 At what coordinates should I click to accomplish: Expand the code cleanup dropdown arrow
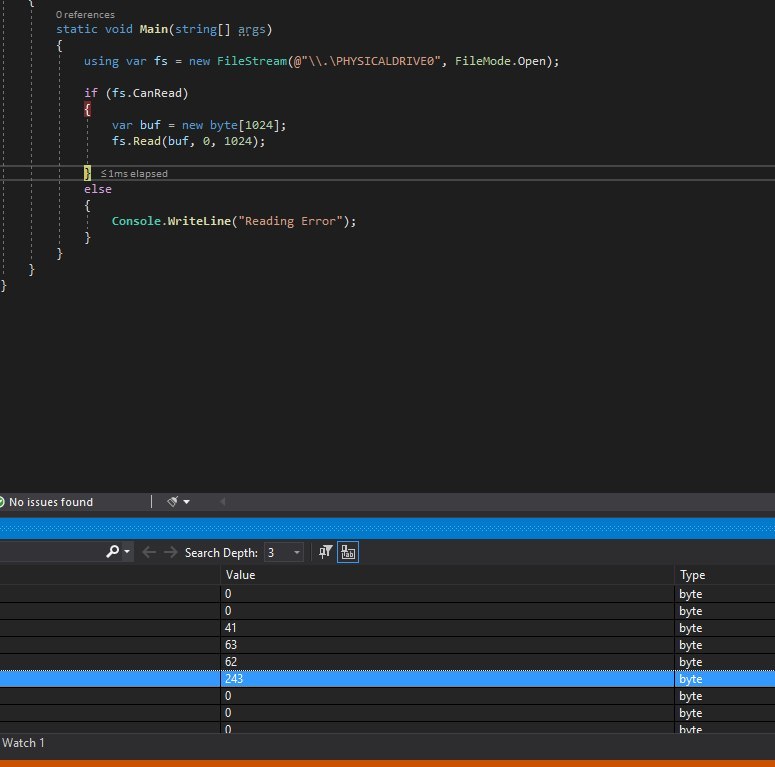pos(186,502)
